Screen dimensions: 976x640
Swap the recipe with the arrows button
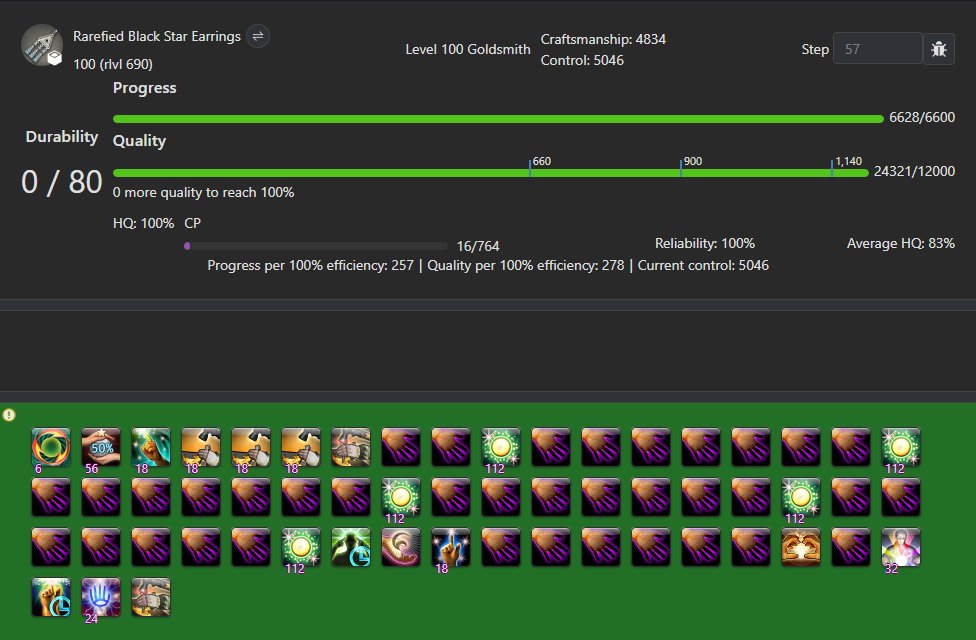pyautogui.click(x=258, y=36)
